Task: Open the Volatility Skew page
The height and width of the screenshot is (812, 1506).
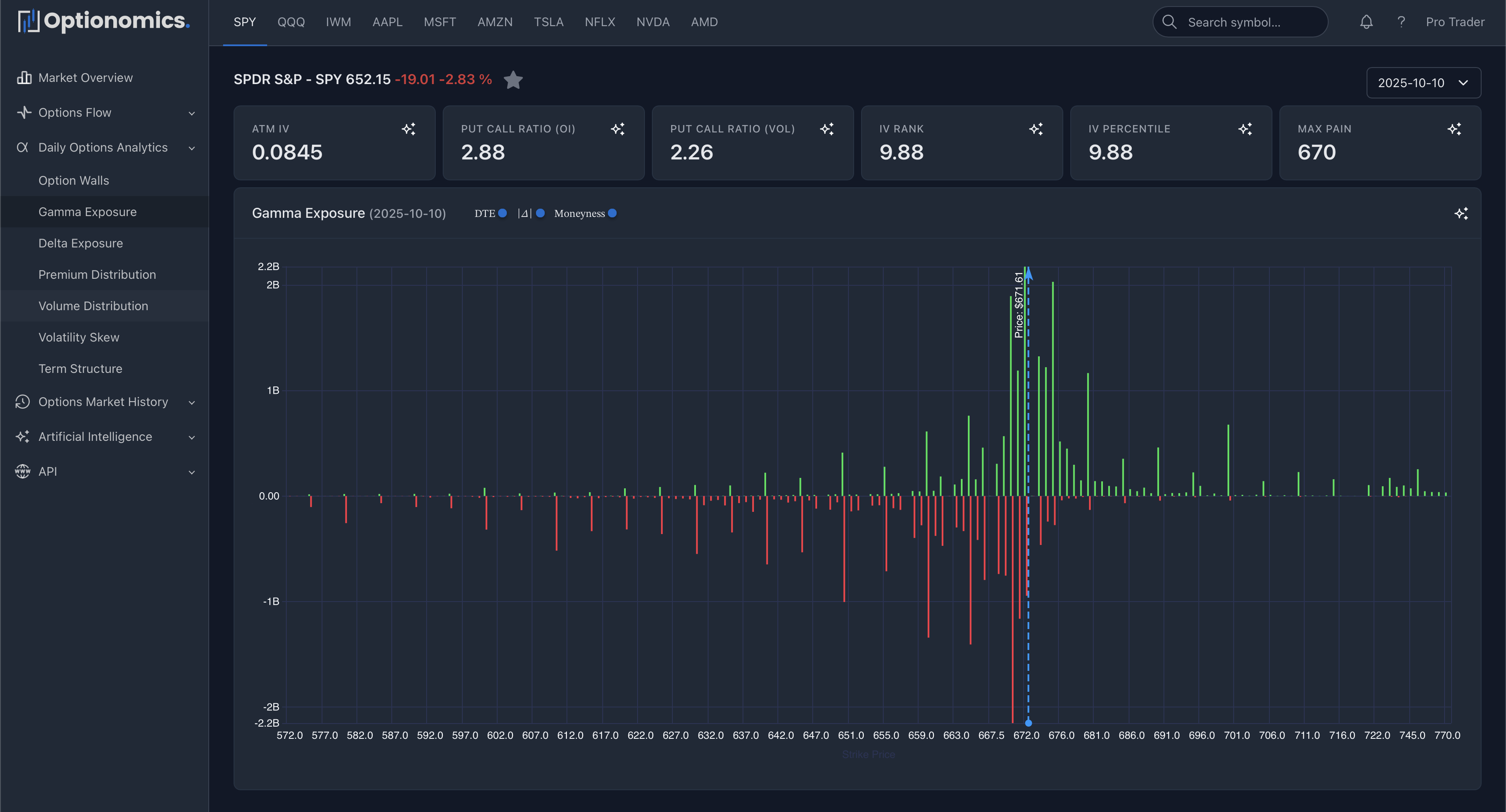Action: pos(78,337)
